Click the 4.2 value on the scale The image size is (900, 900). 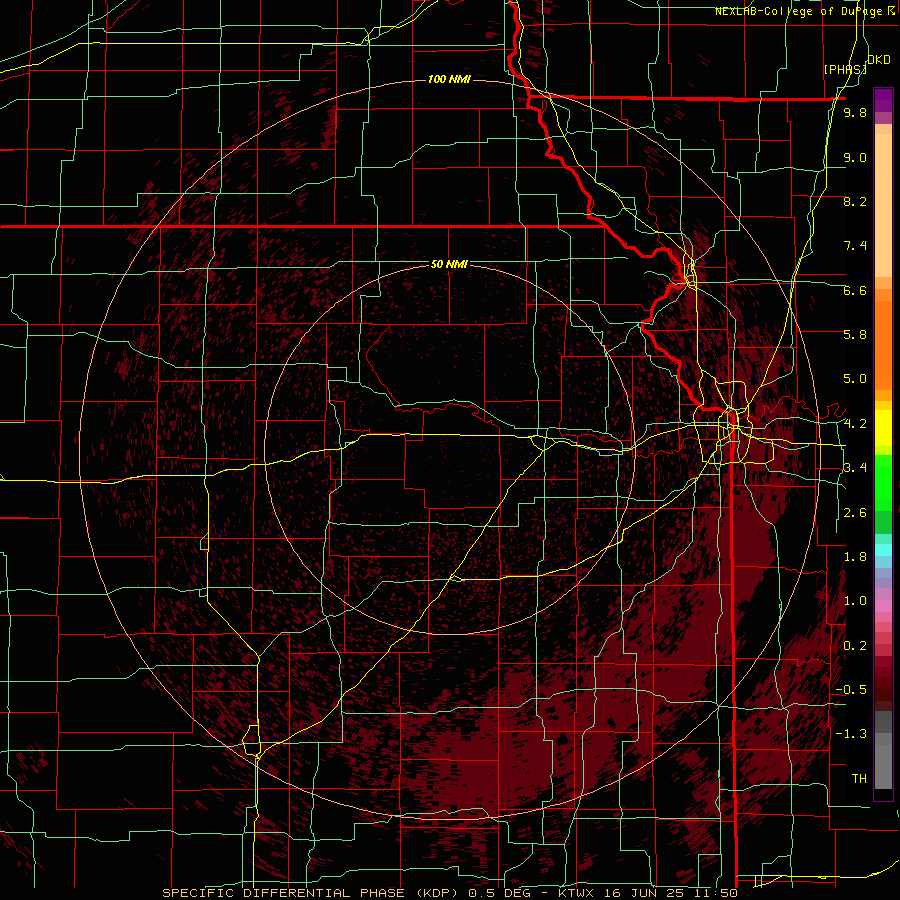[855, 424]
